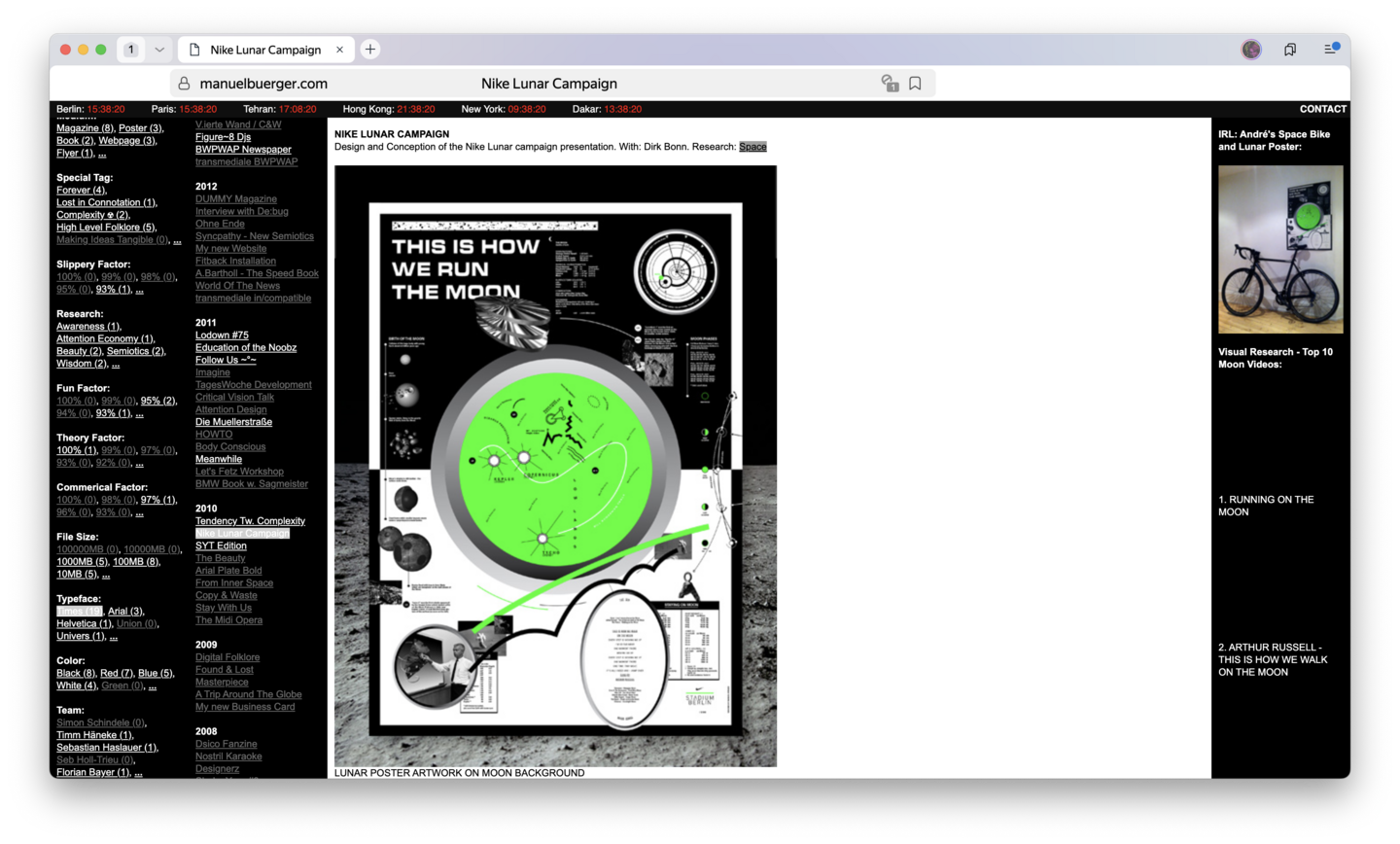Show projects with Timm Häneke (1)
This screenshot has height=844, width=1400.
pyautogui.click(x=94, y=736)
